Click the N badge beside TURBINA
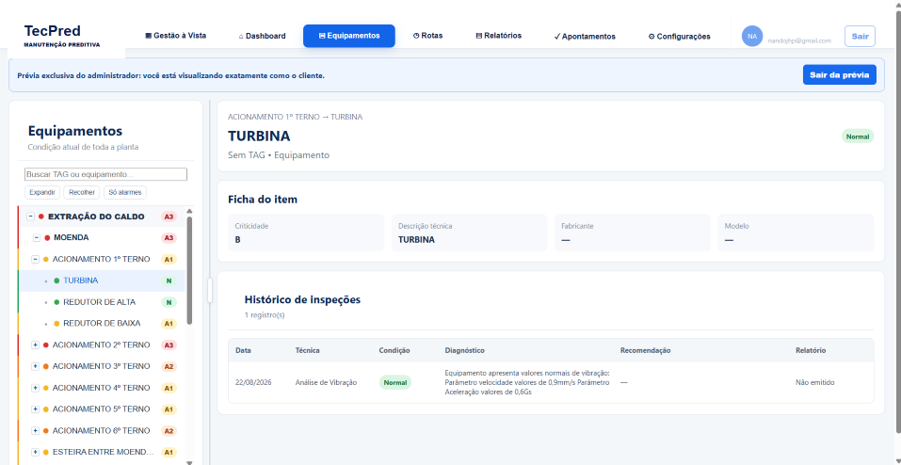Viewport: 901px width, 465px height. coord(168,280)
